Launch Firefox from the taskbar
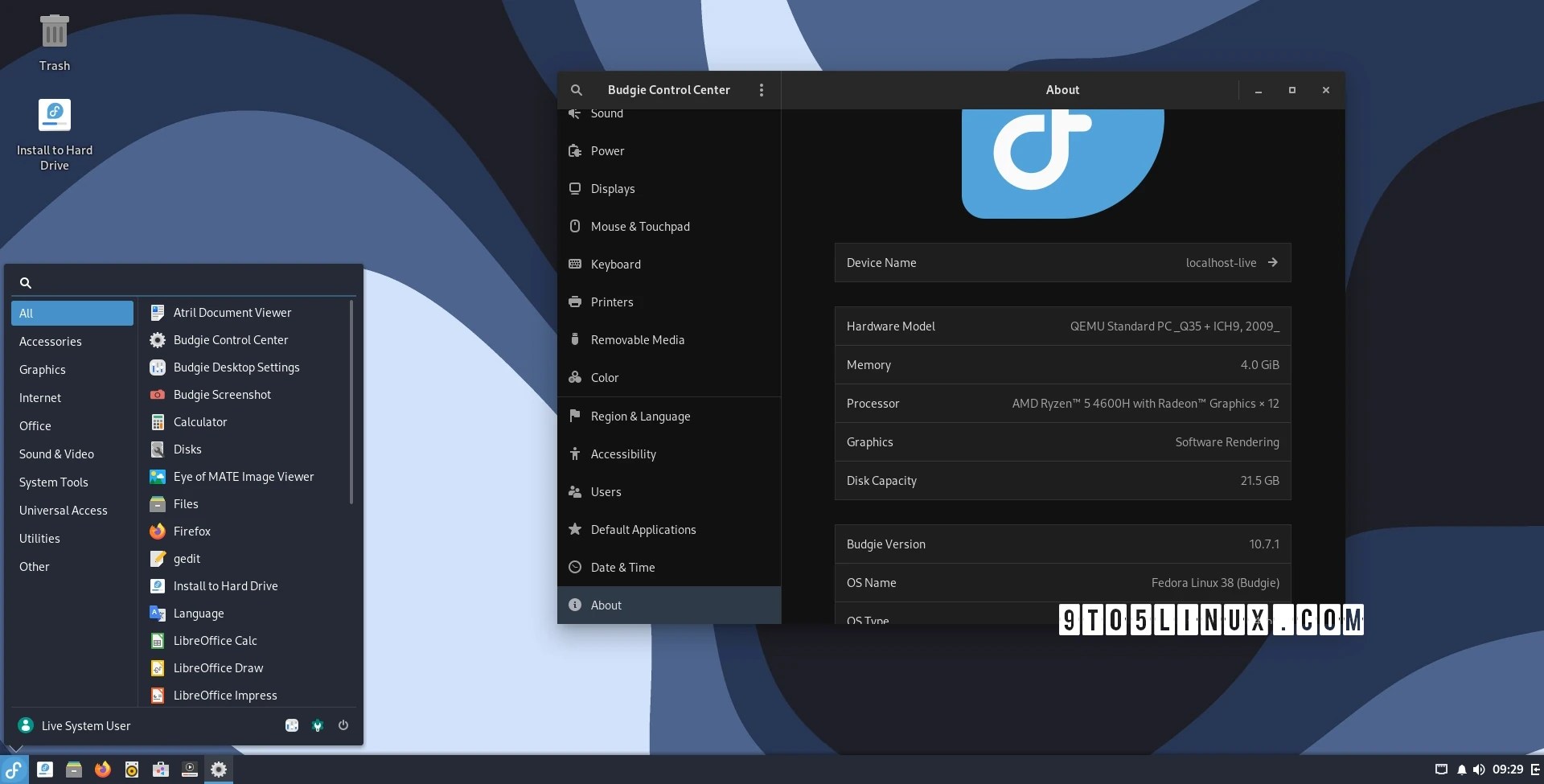 point(102,770)
